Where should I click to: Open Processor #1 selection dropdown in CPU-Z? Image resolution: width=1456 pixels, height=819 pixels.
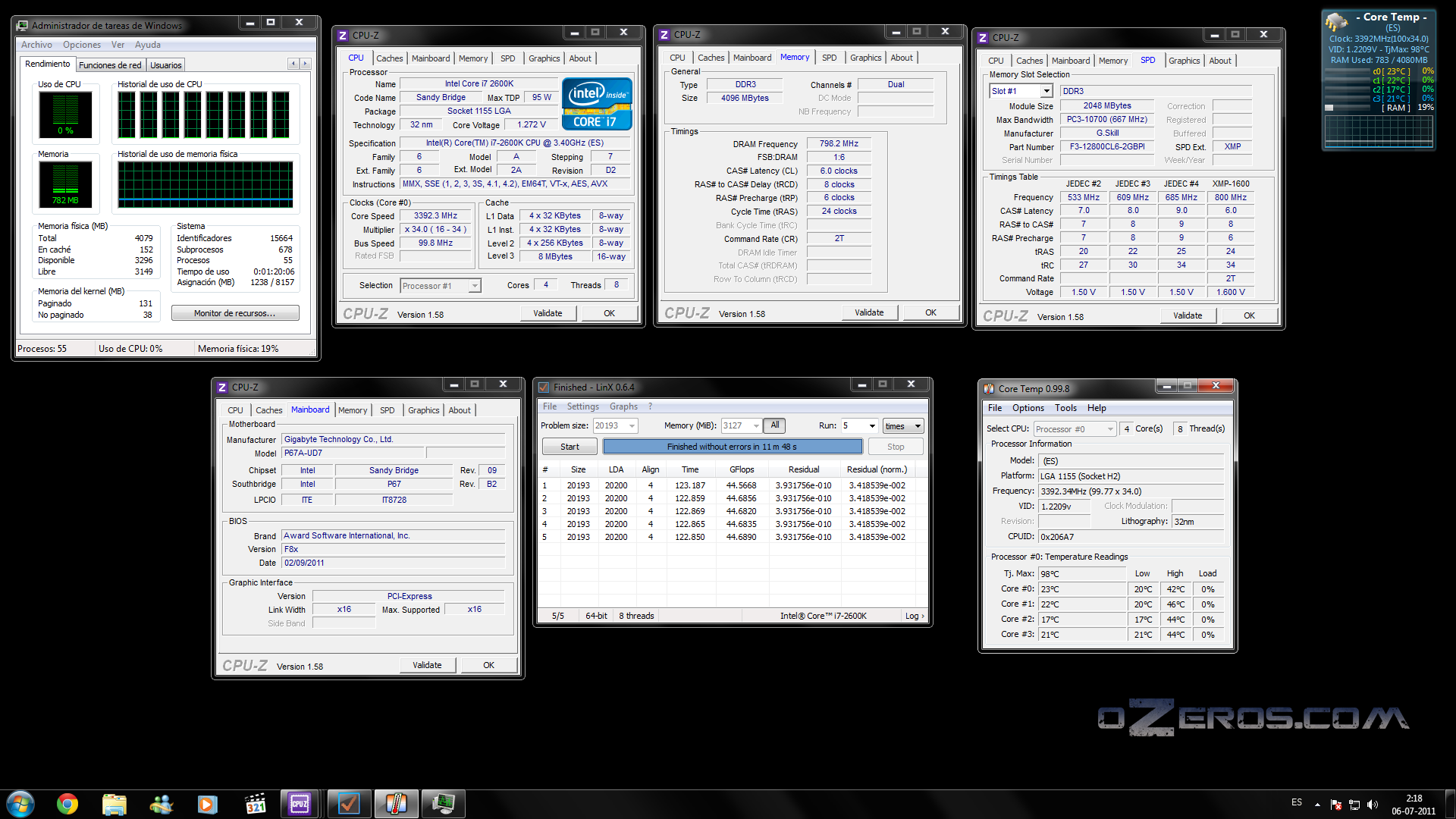click(x=475, y=286)
